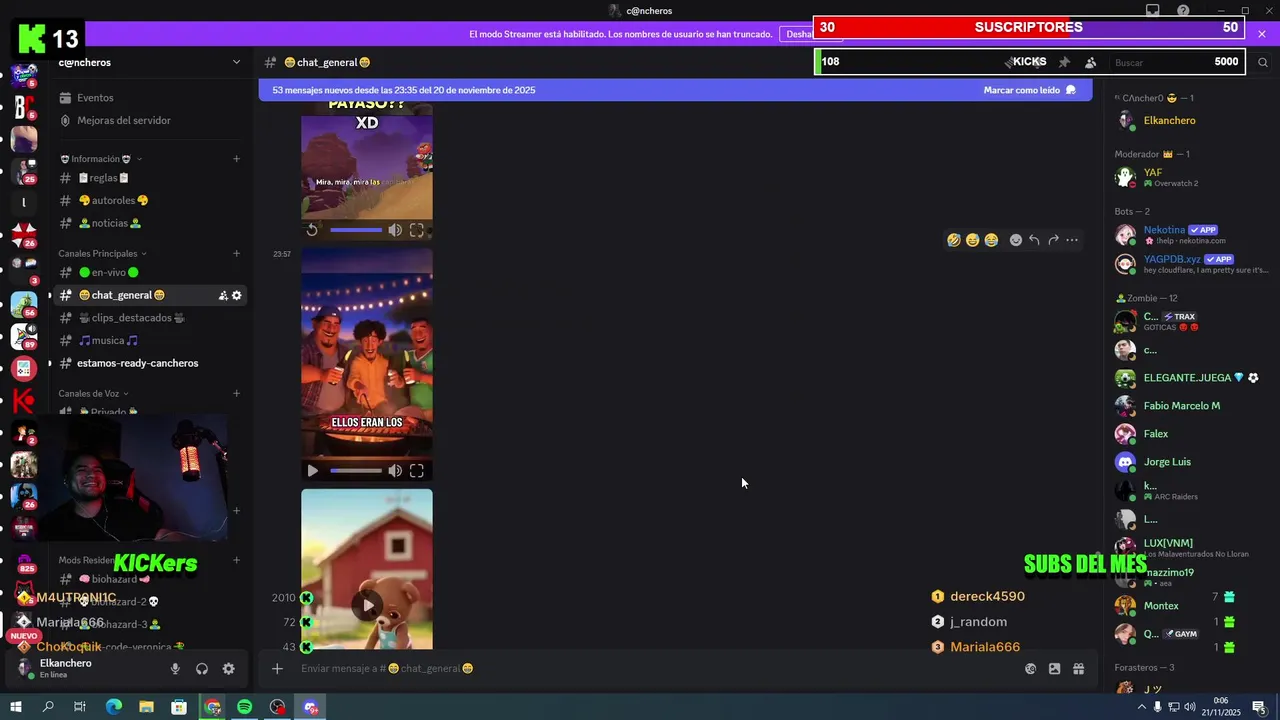Reply to the hovered message
The image size is (1280, 720).
click(1034, 240)
